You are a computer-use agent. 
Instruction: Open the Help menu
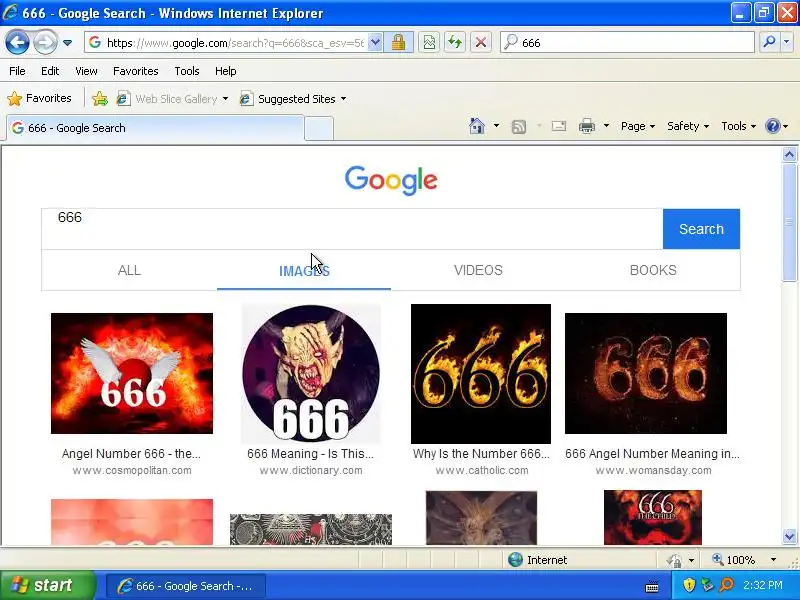pos(226,71)
